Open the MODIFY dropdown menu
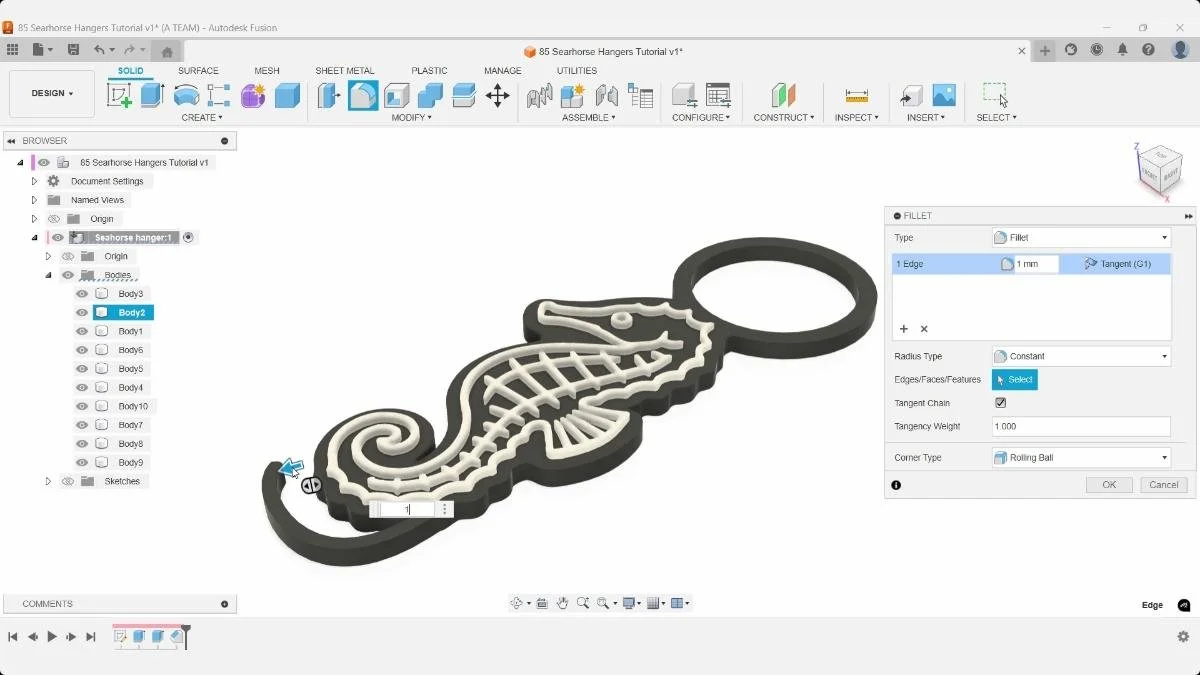 coord(411,118)
